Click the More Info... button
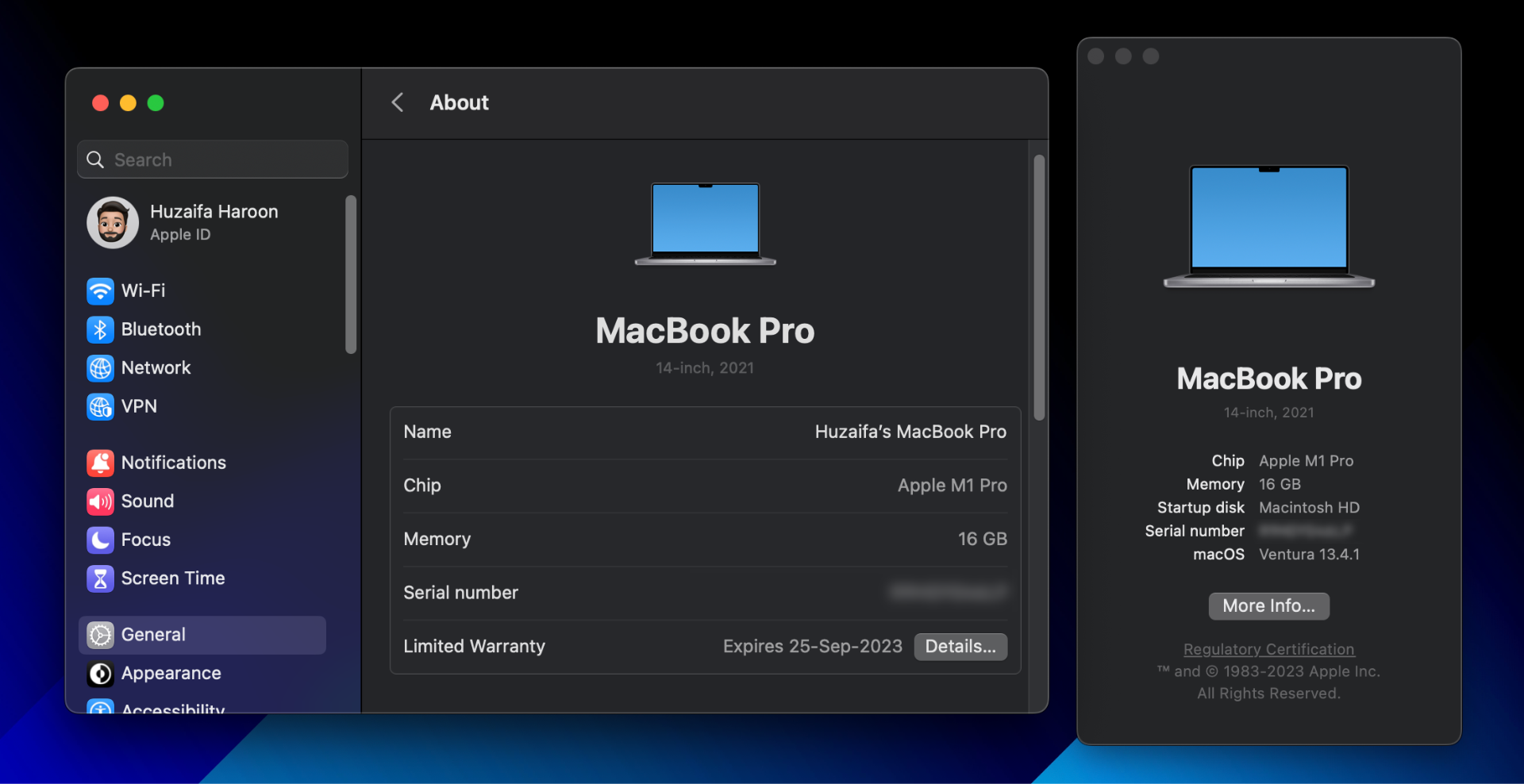Viewport: 1524px width, 784px height. [1268, 606]
